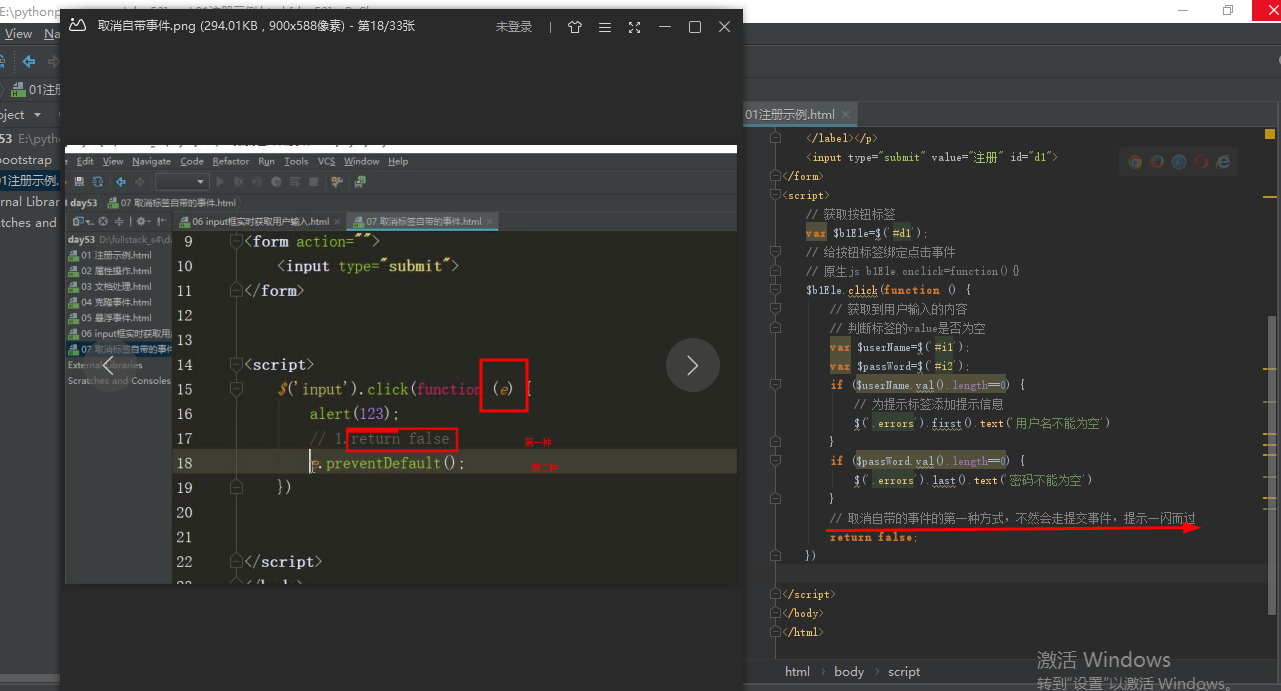Select External Libraries in project tree
Screen dimensions: 1281x691
(x=30, y=202)
